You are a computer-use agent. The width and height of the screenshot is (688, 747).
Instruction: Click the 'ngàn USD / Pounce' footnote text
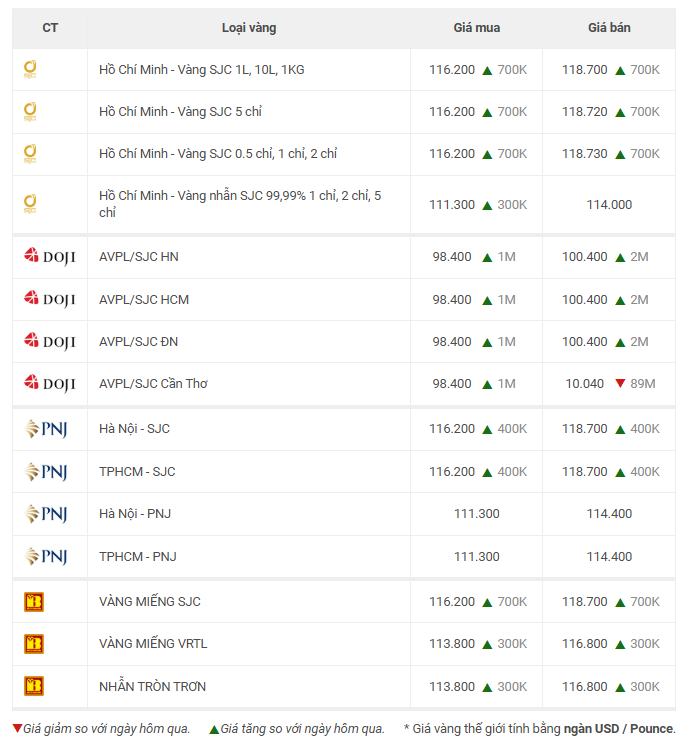coord(618,729)
